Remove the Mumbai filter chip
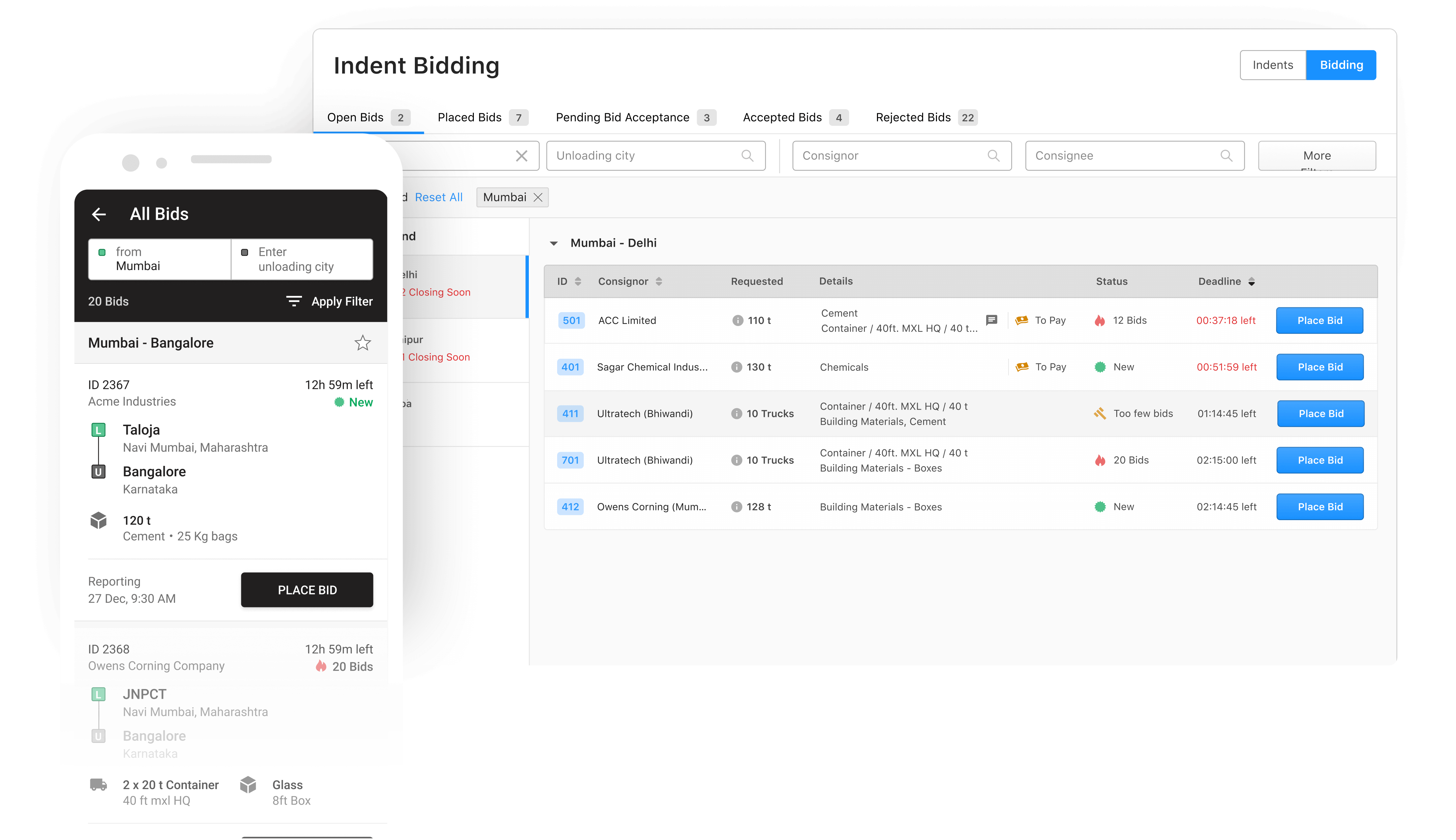 point(538,197)
